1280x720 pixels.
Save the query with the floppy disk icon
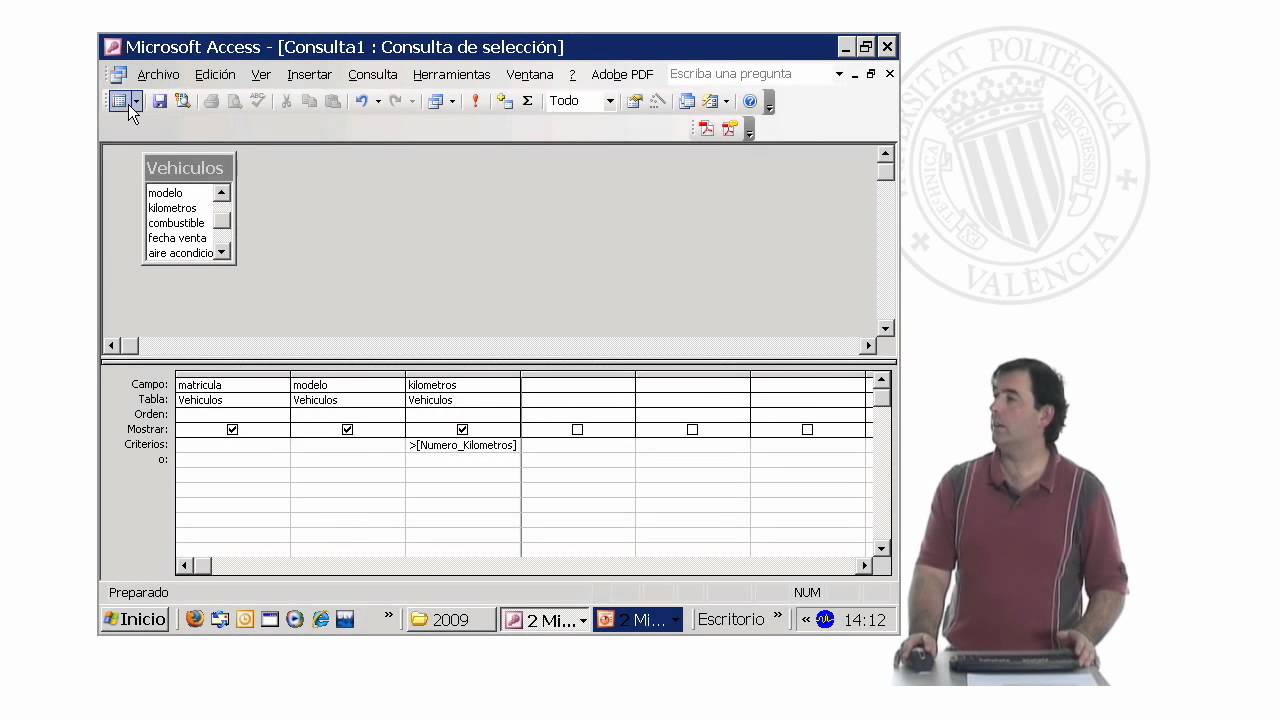click(159, 101)
